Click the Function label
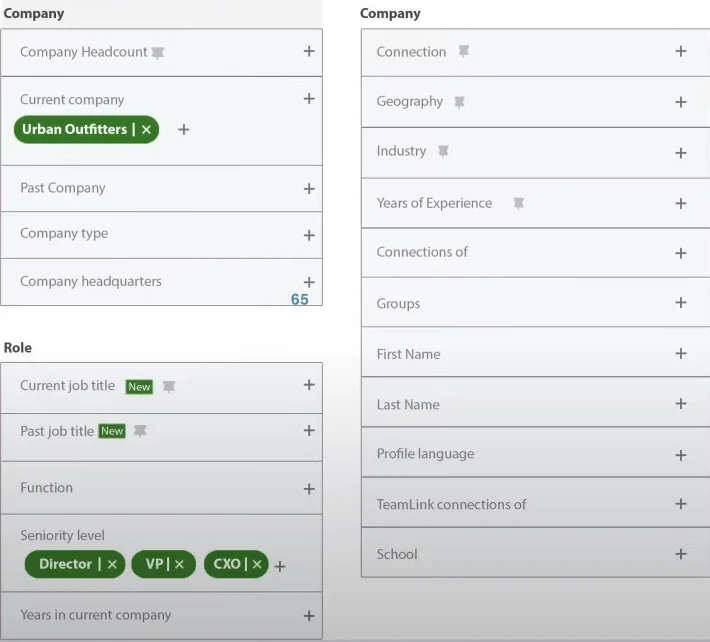This screenshot has height=642, width=710. click(47, 488)
